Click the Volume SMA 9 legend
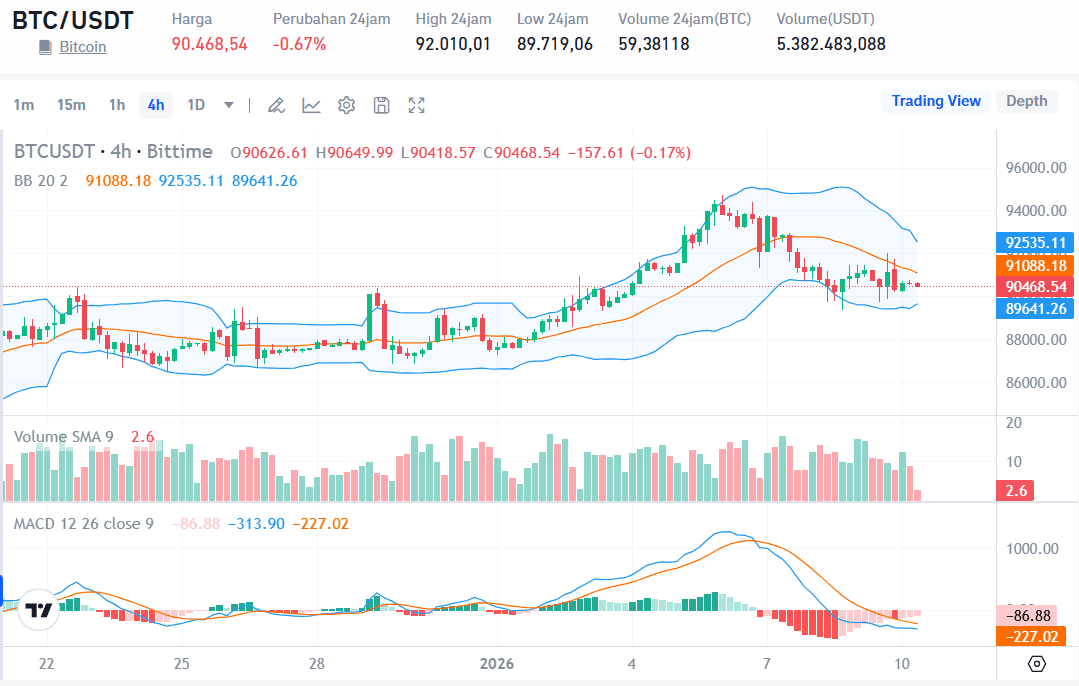The width and height of the screenshot is (1079, 686). [x=64, y=437]
